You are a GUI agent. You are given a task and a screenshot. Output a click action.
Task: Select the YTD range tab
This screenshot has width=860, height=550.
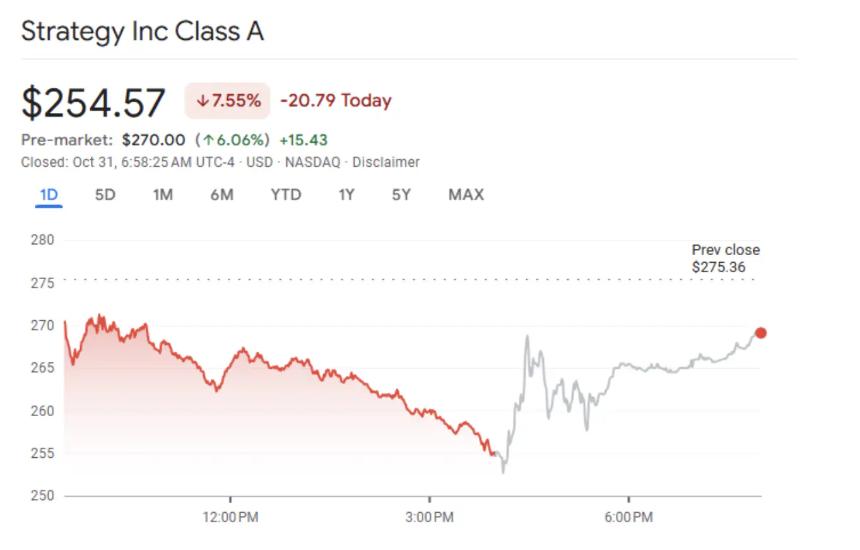click(x=286, y=195)
